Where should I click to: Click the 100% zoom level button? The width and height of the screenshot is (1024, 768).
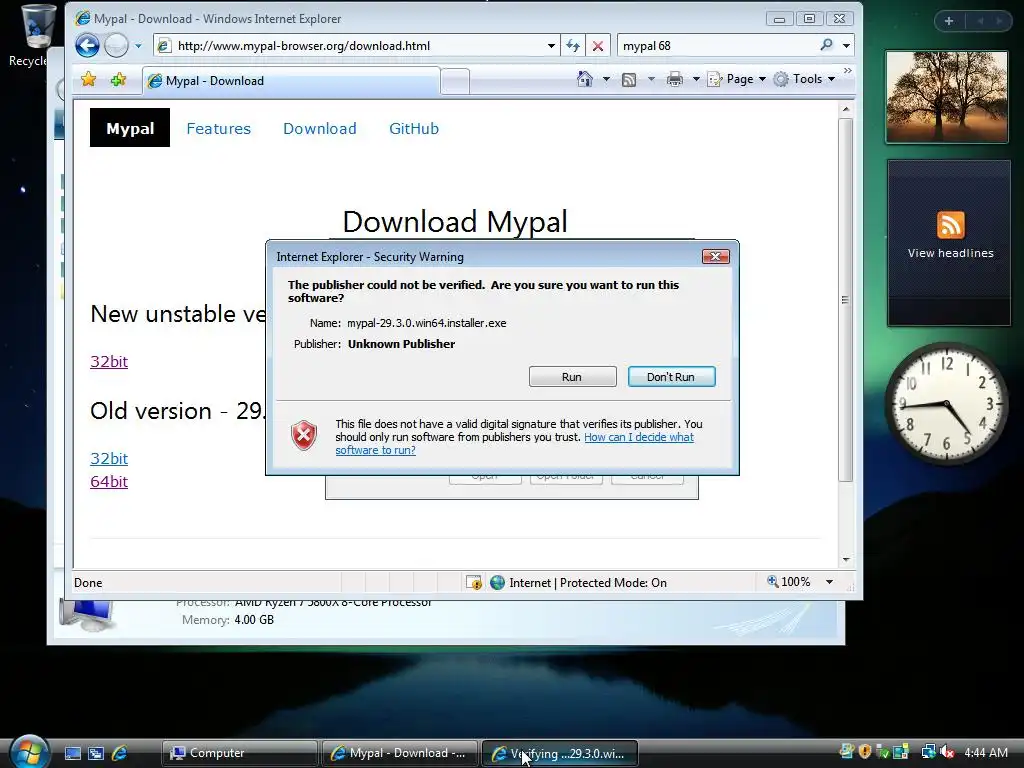(788, 581)
